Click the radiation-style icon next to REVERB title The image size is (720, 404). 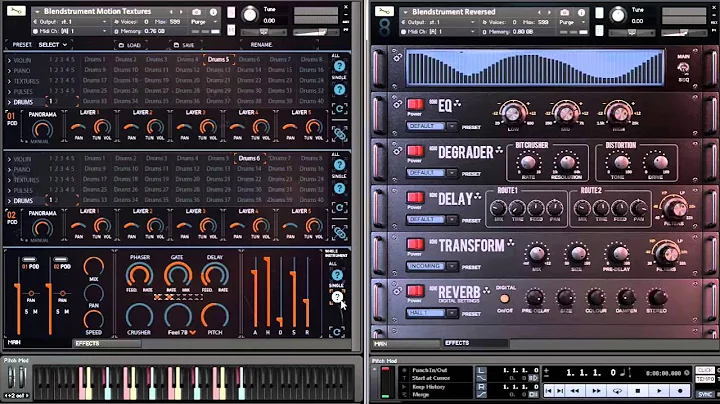[x=487, y=290]
